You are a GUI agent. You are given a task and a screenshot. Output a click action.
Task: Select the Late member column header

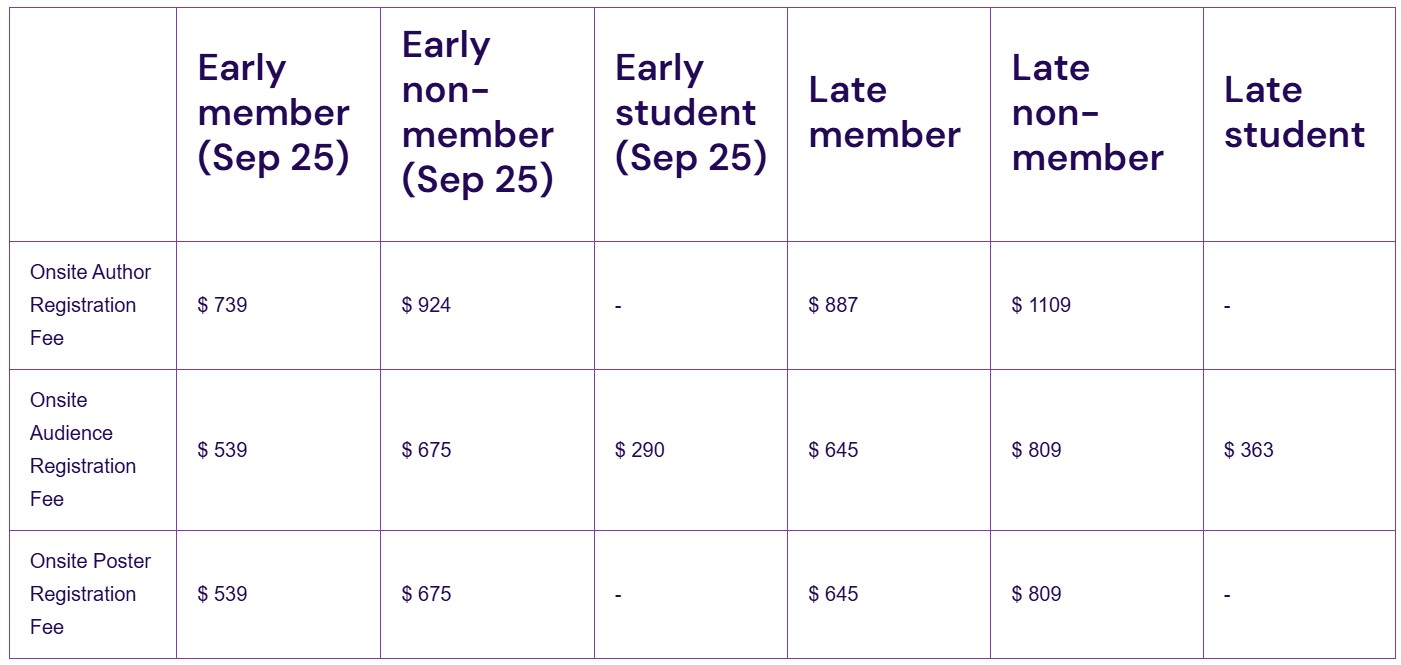[x=885, y=112]
